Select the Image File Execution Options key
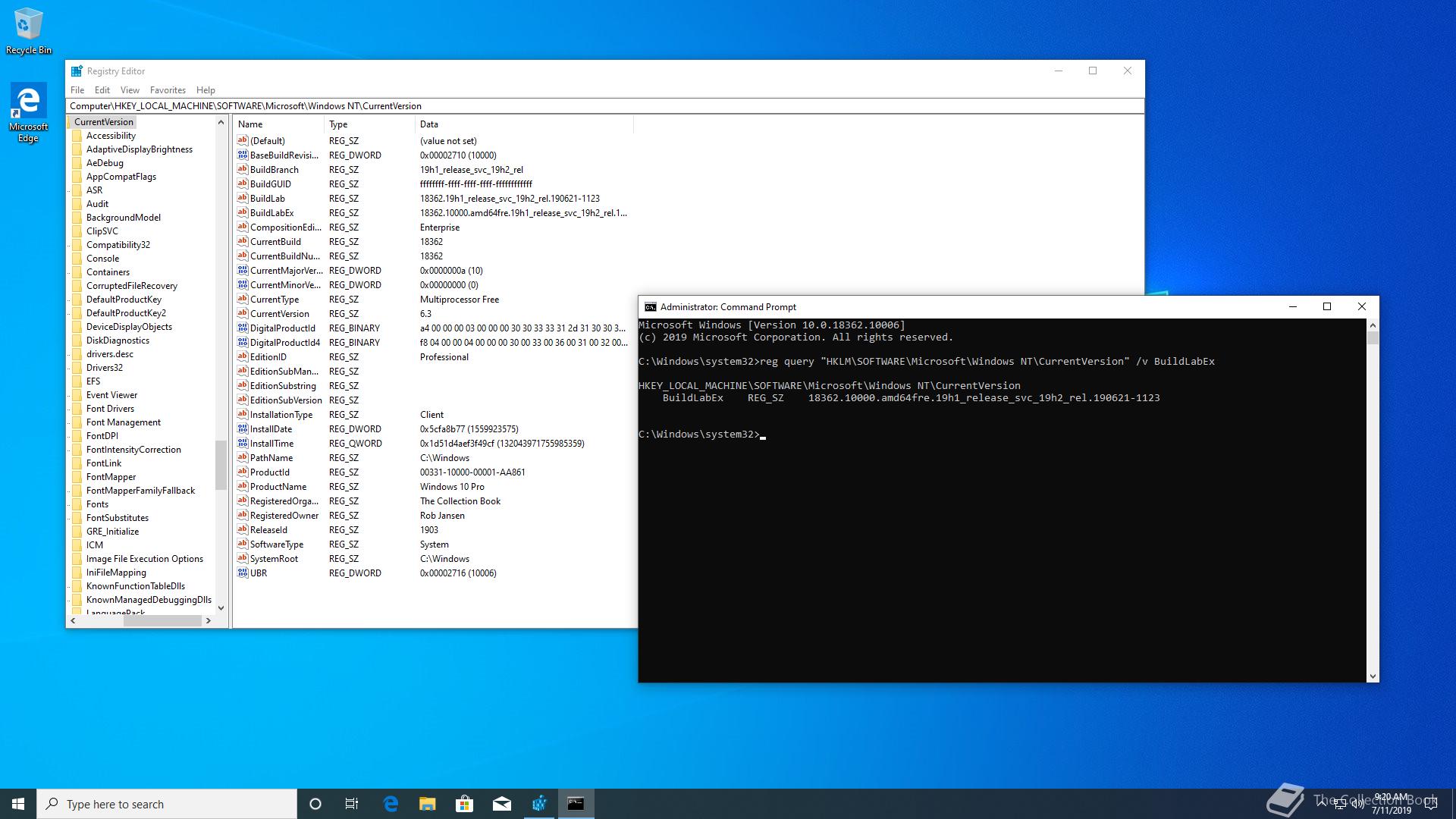The image size is (1456, 819). (145, 559)
